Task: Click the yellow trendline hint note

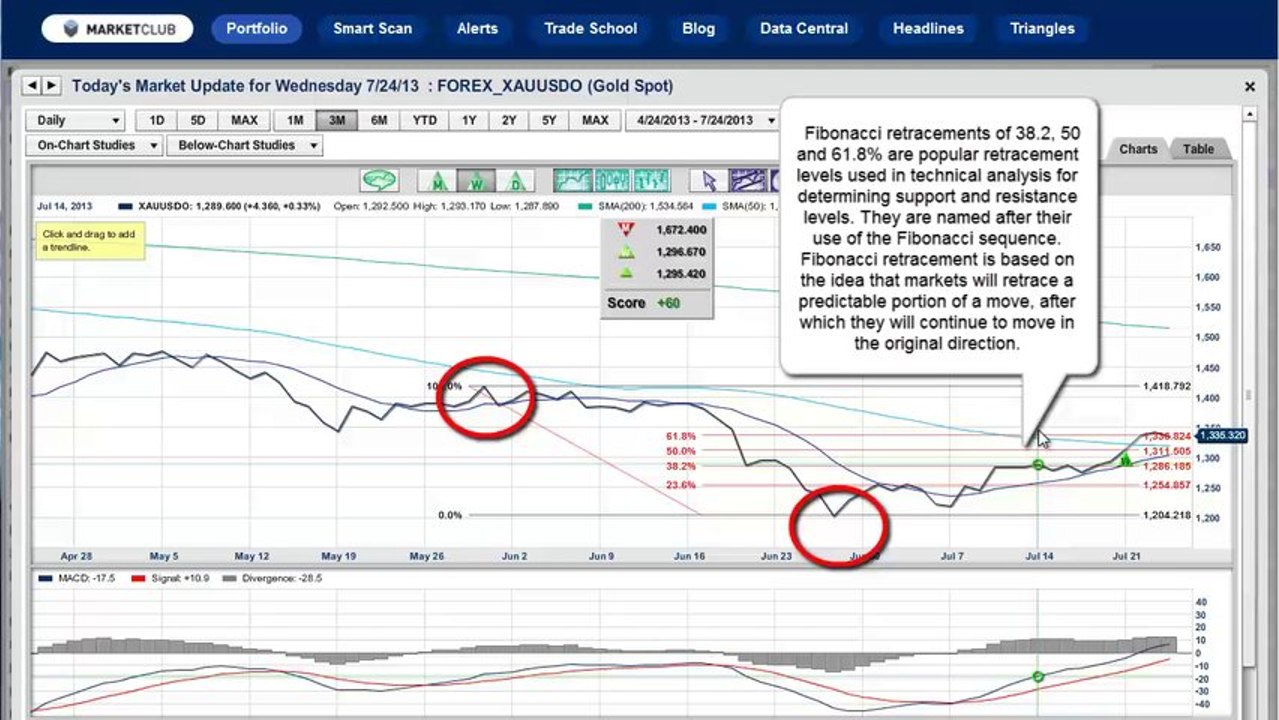Action: tap(91, 241)
